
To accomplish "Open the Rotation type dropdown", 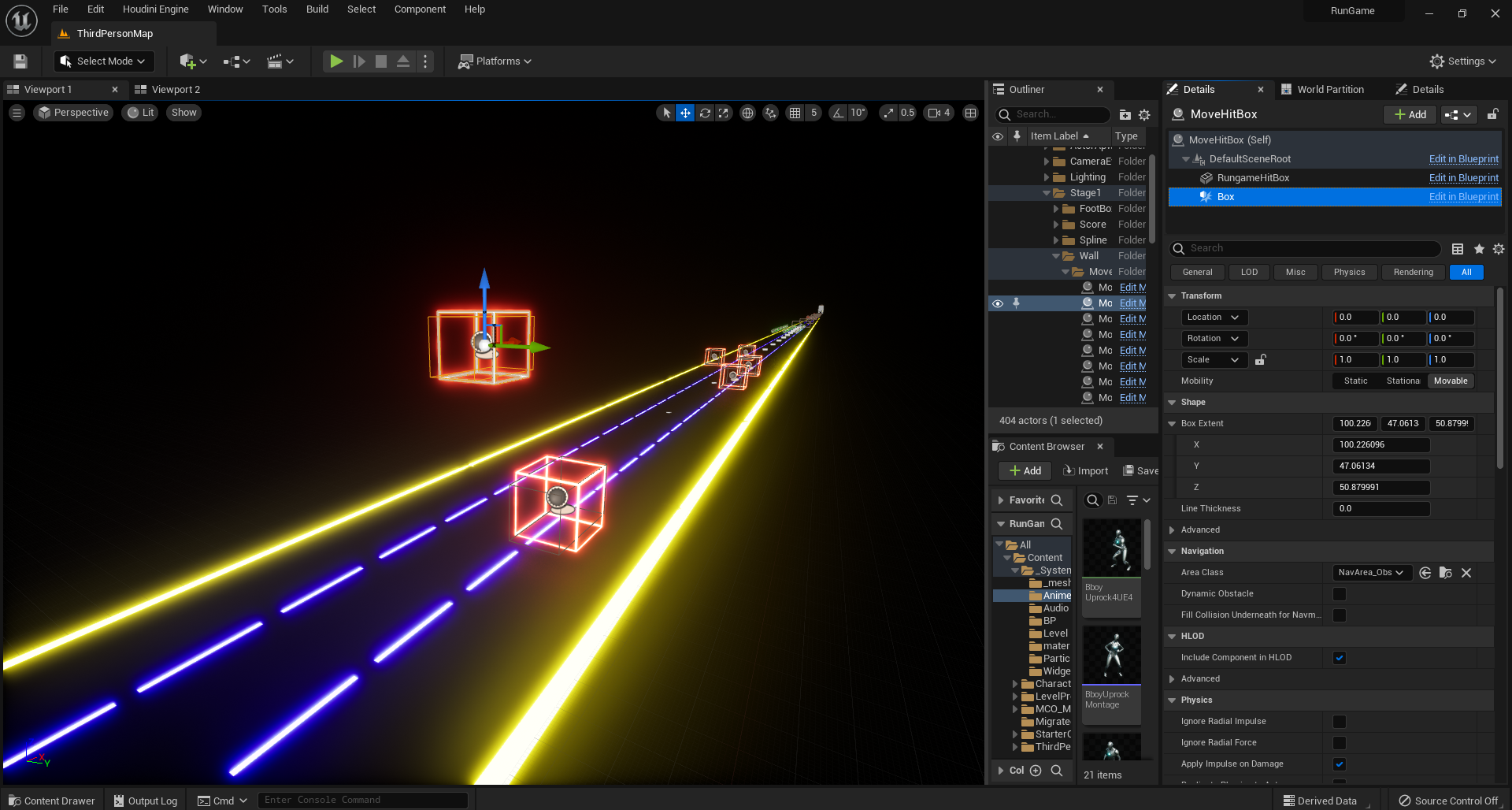I will [x=1214, y=339].
